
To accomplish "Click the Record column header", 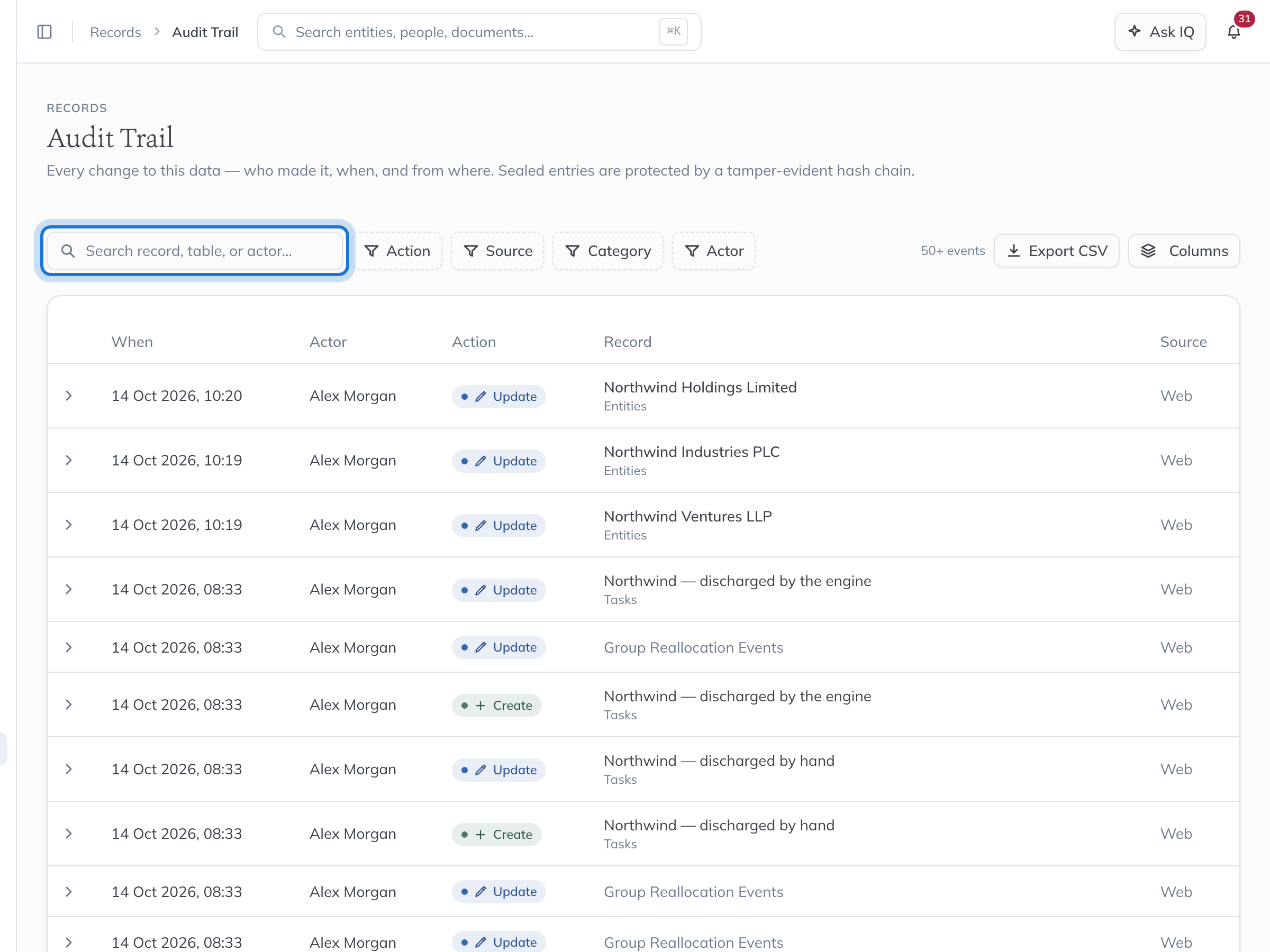I will point(628,342).
